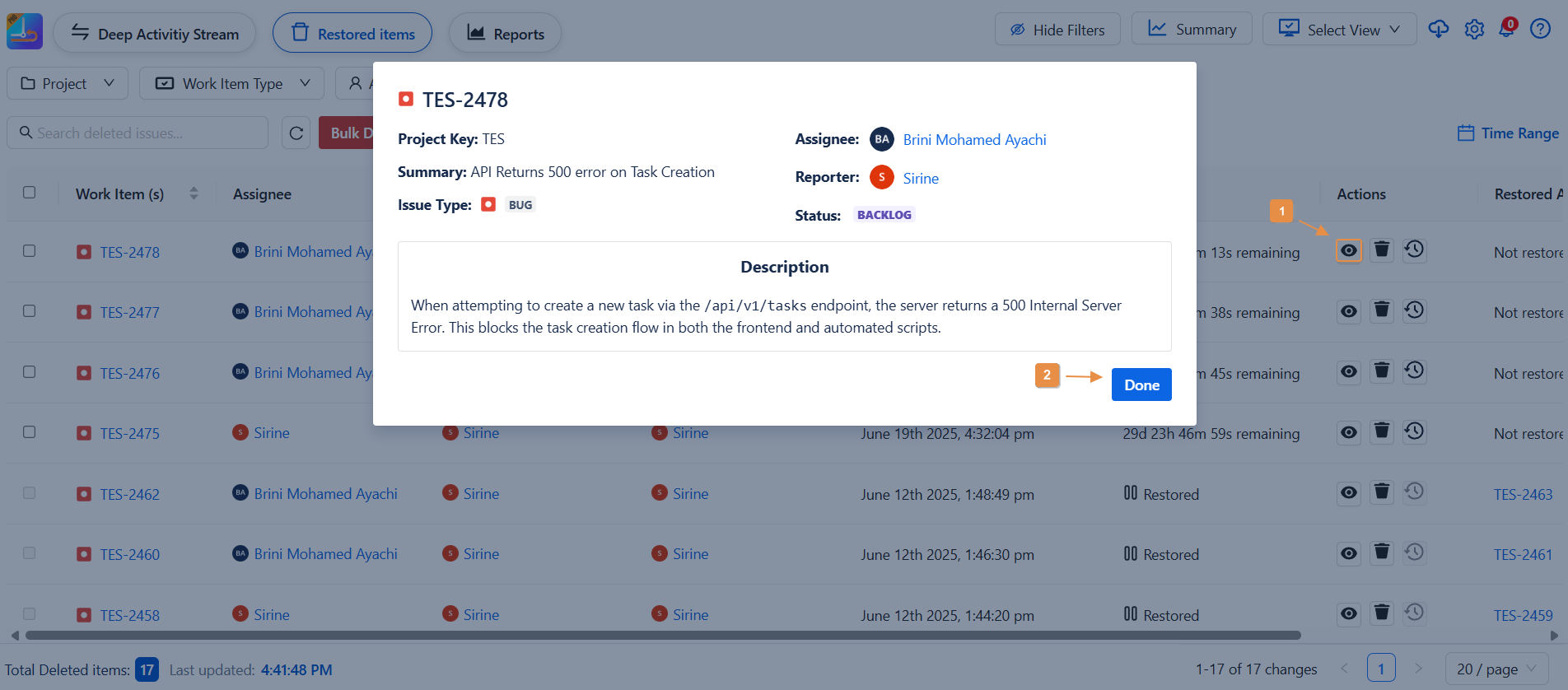
Task: Click eye view icon for TES-2475
Action: (1348, 432)
